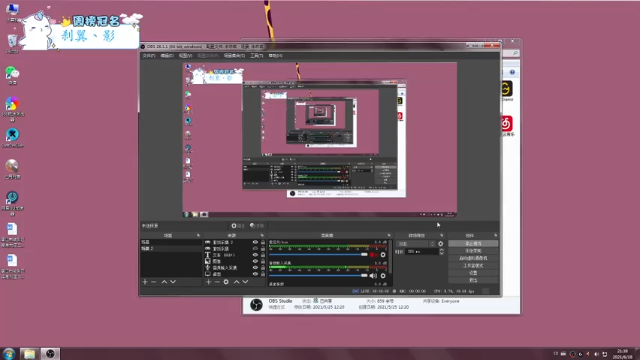Open the scene transition type dropdown
The image size is (640, 360).
click(x=416, y=244)
